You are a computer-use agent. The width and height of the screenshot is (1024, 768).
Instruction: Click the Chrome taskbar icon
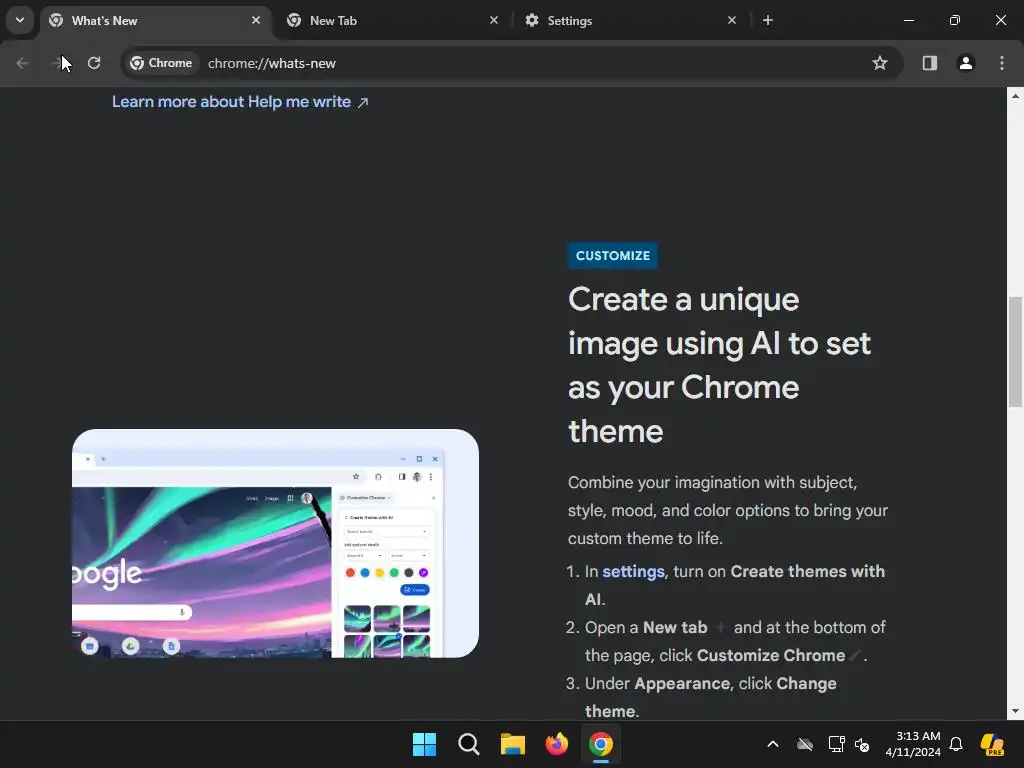click(x=601, y=744)
